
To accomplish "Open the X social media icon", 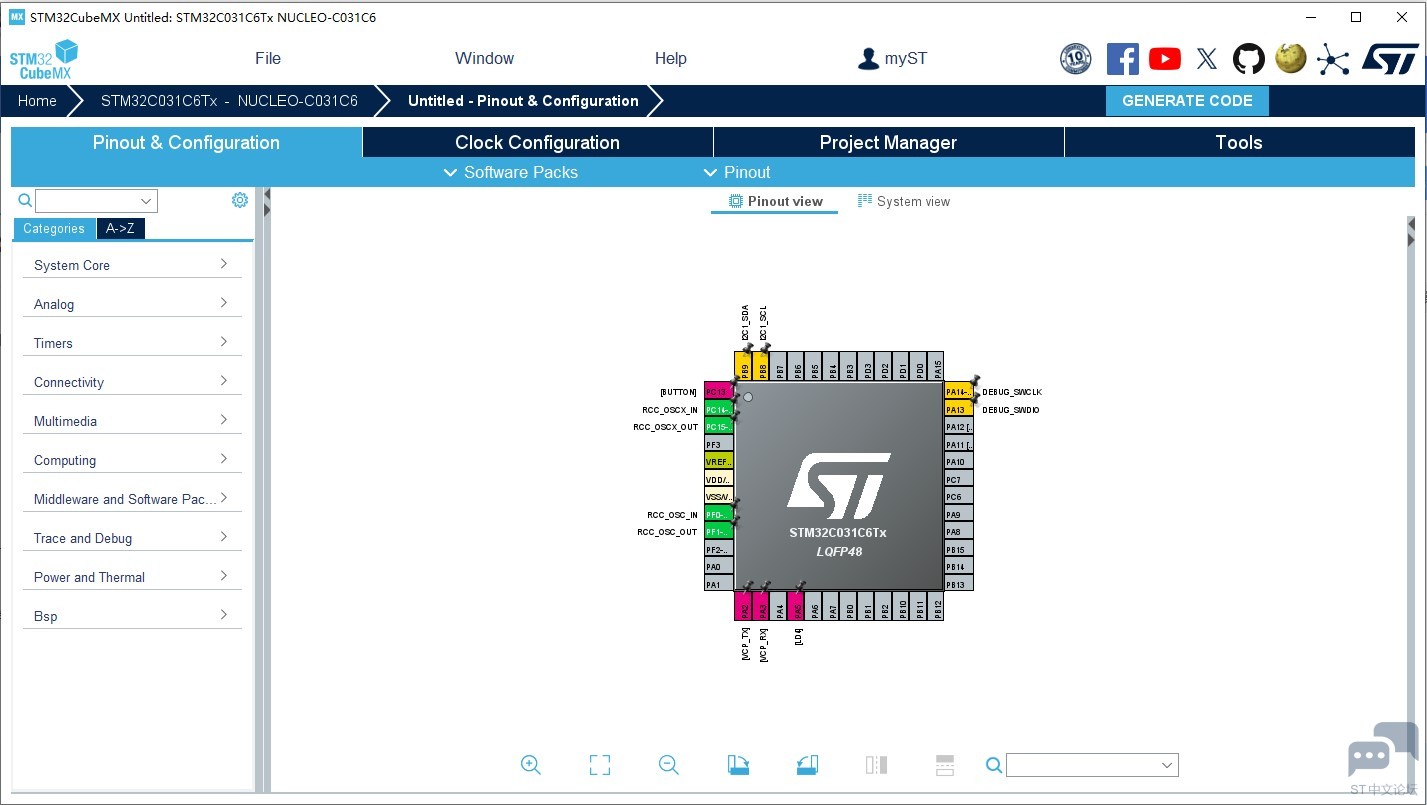I will click(1207, 59).
